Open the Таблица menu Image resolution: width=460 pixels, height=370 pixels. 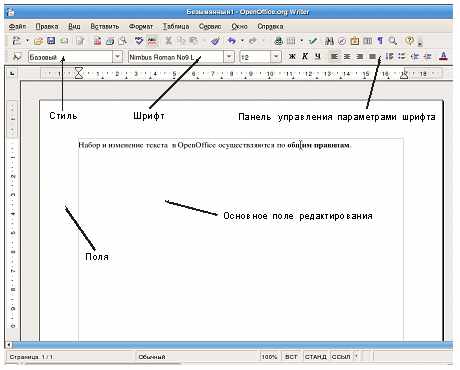tap(176, 26)
